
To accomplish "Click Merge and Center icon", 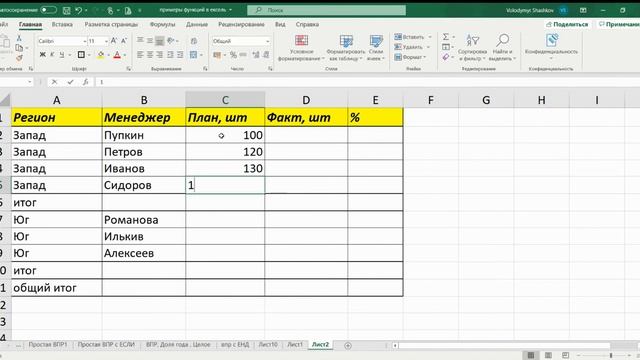I will [193, 55].
